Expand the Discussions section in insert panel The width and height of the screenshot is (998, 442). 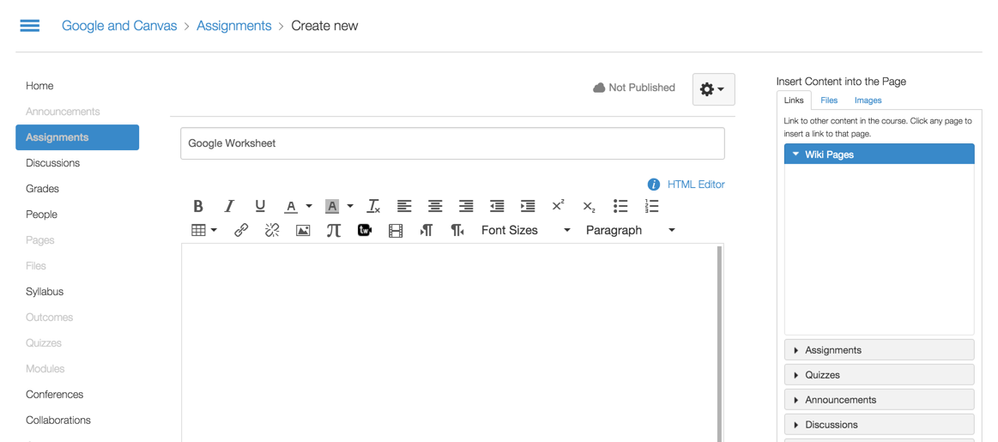879,424
